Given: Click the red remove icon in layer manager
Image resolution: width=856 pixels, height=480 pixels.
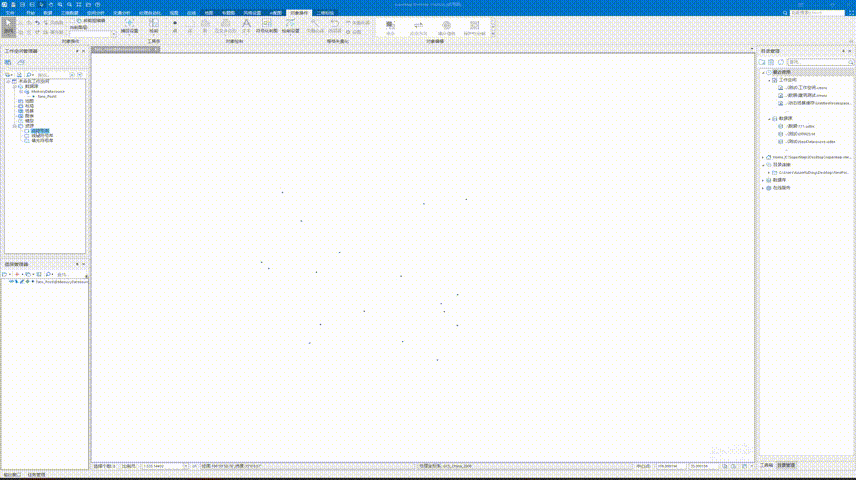Looking at the screenshot, I should [x=17, y=274].
